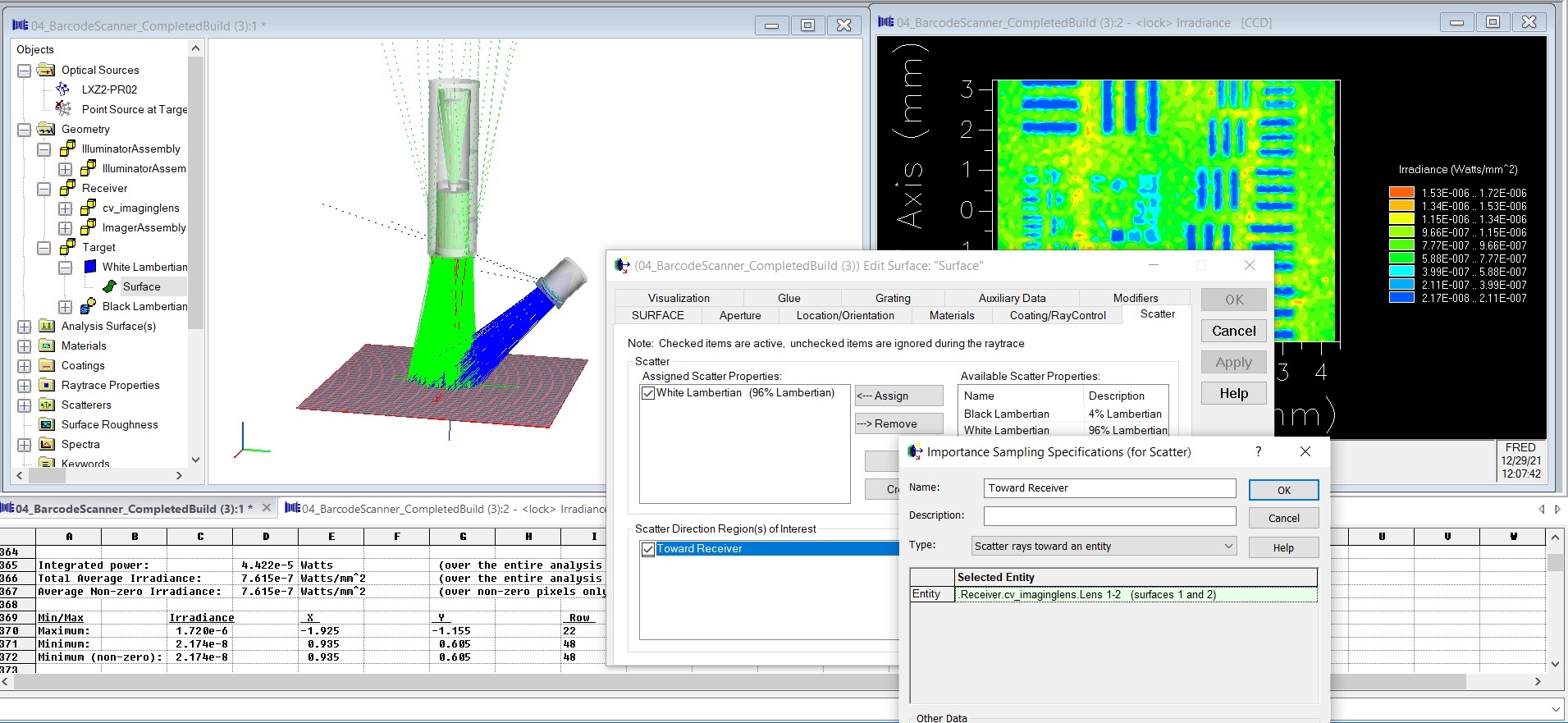Click the orange top irradiance legend swatch
This screenshot has height=723, width=1568.
coord(1401,193)
